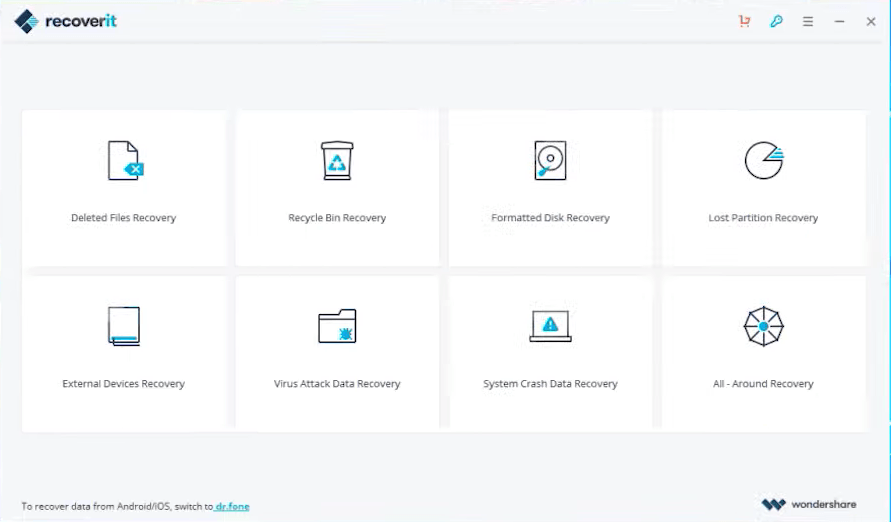The image size is (891, 522).
Task: Choose the Lost Partition Recovery pie icon
Action: tap(763, 161)
